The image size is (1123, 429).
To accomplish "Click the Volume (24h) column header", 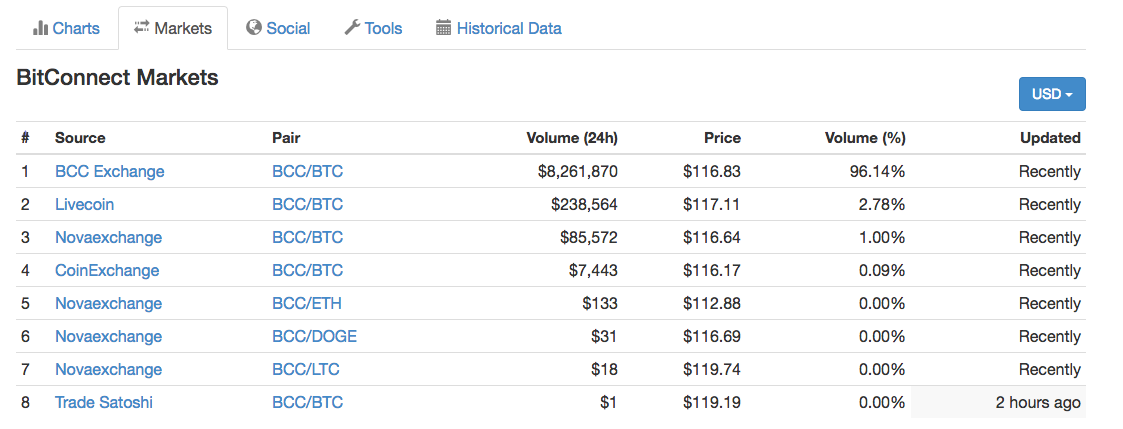I will 572,138.
